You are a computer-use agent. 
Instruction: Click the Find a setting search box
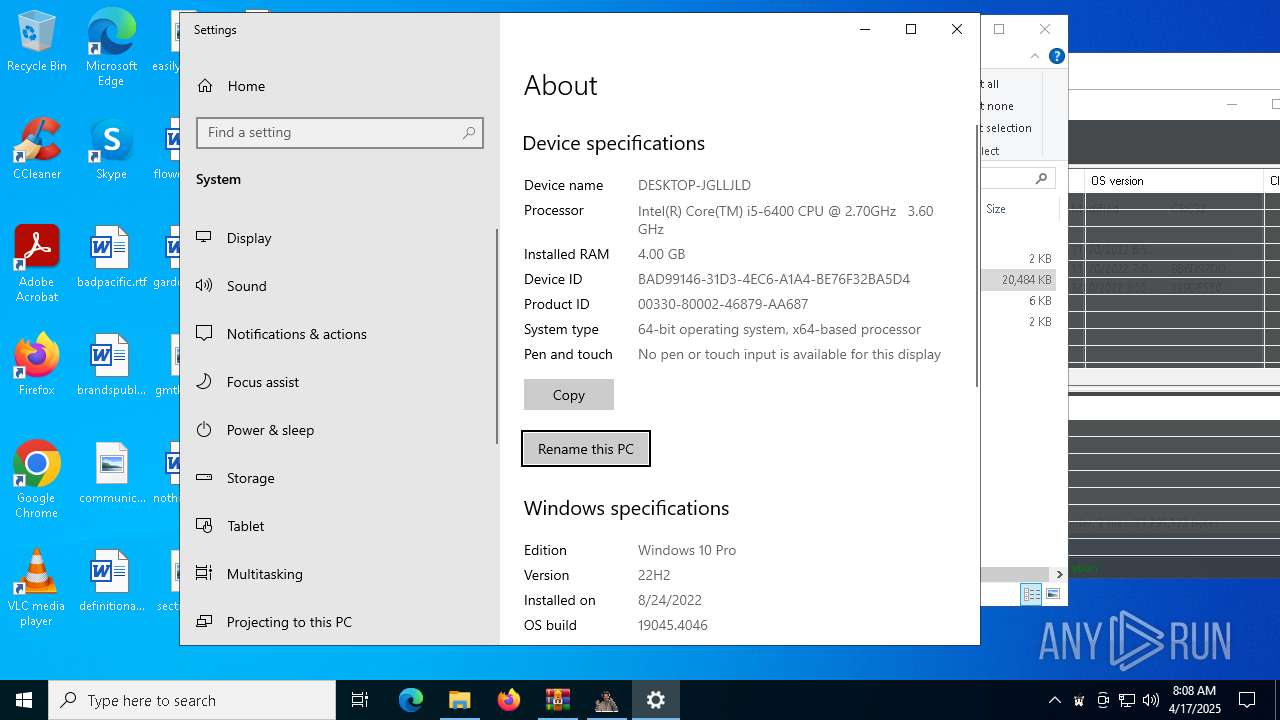(x=340, y=133)
